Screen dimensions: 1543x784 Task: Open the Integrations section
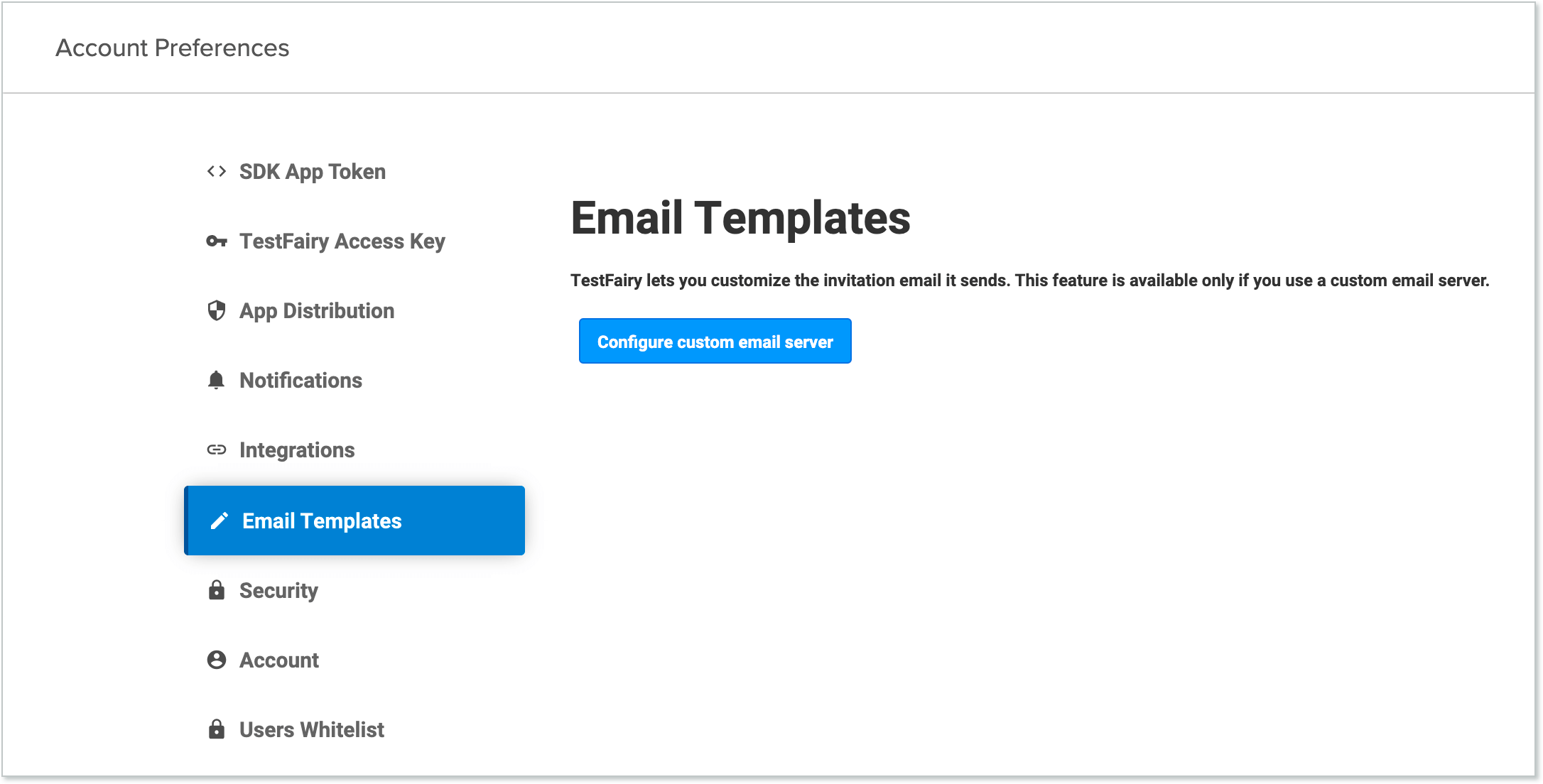coord(297,450)
